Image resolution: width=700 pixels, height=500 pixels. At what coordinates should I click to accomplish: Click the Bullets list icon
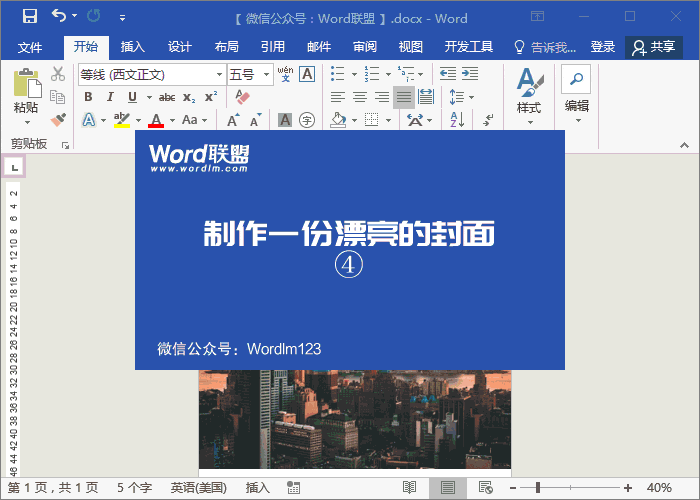coord(338,74)
